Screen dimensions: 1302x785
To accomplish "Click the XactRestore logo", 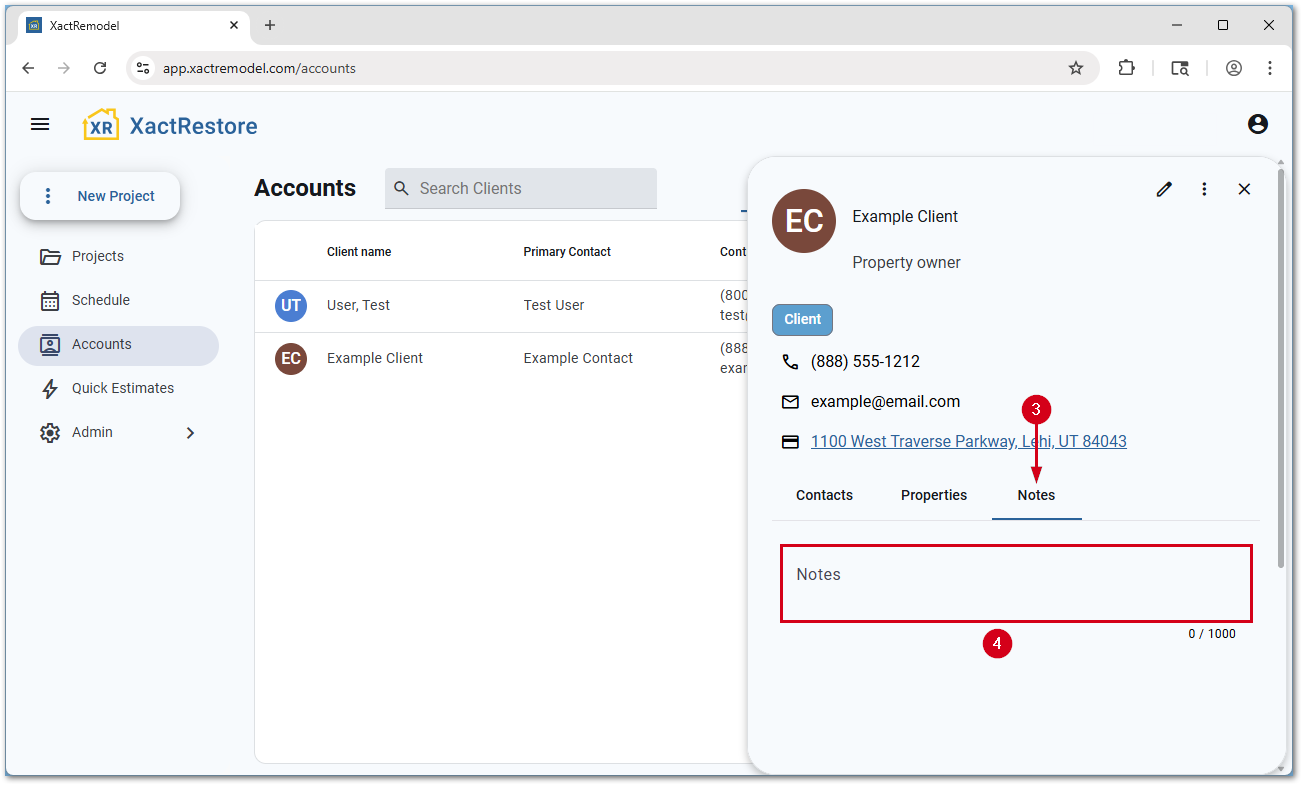I will tap(170, 125).
